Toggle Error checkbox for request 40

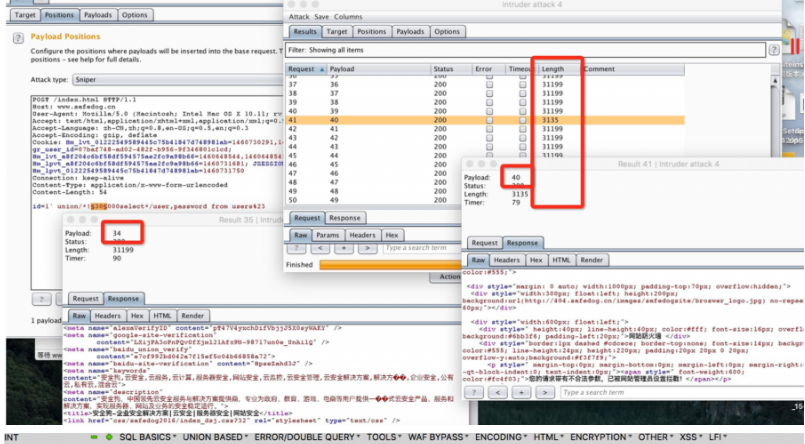tap(489, 111)
